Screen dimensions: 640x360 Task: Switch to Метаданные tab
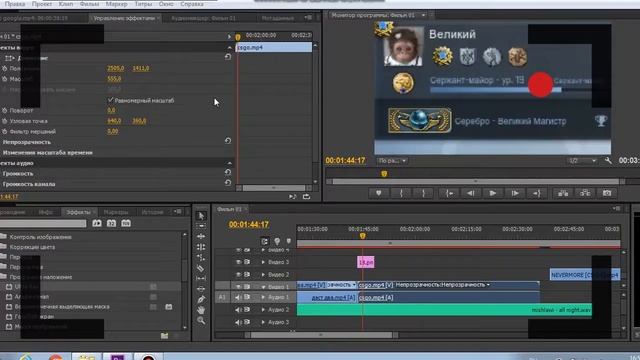[278, 18]
